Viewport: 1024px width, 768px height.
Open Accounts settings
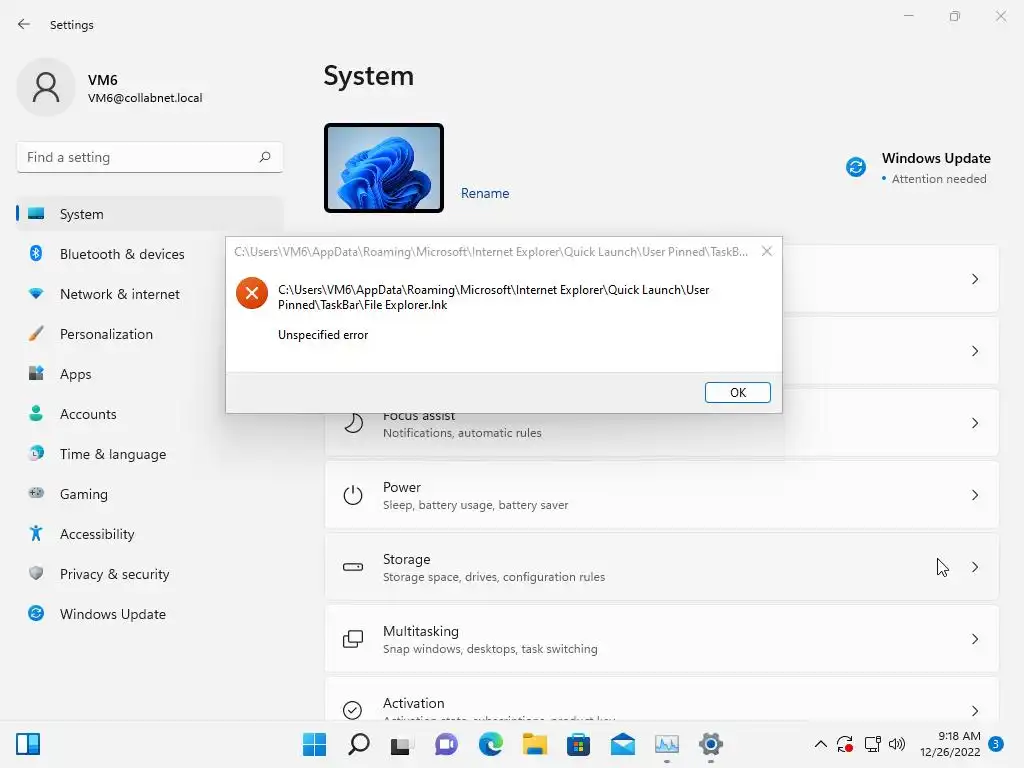[x=150, y=414]
